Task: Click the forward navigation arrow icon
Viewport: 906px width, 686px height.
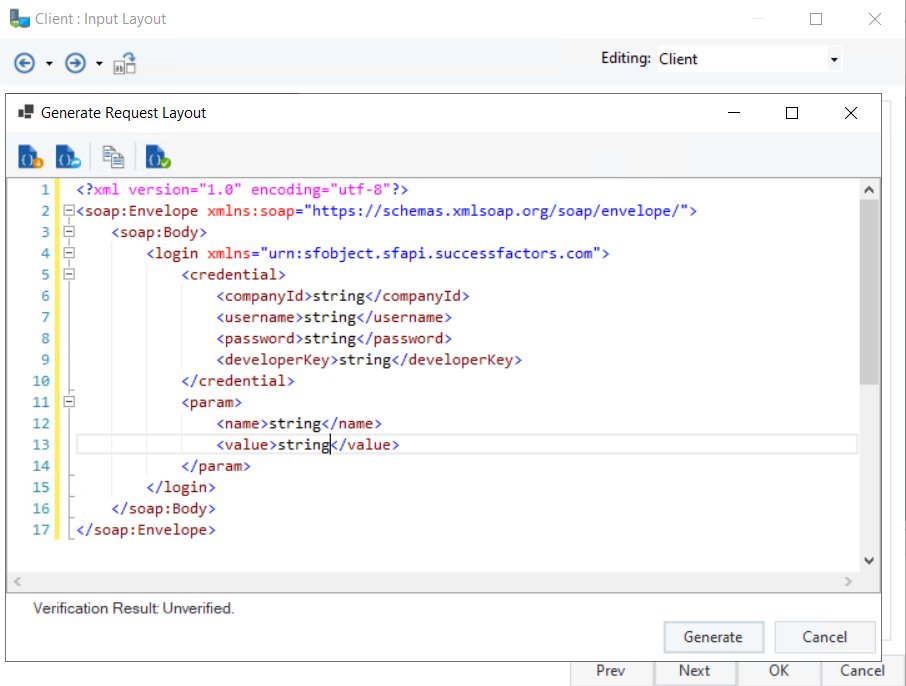Action: pyautogui.click(x=75, y=64)
